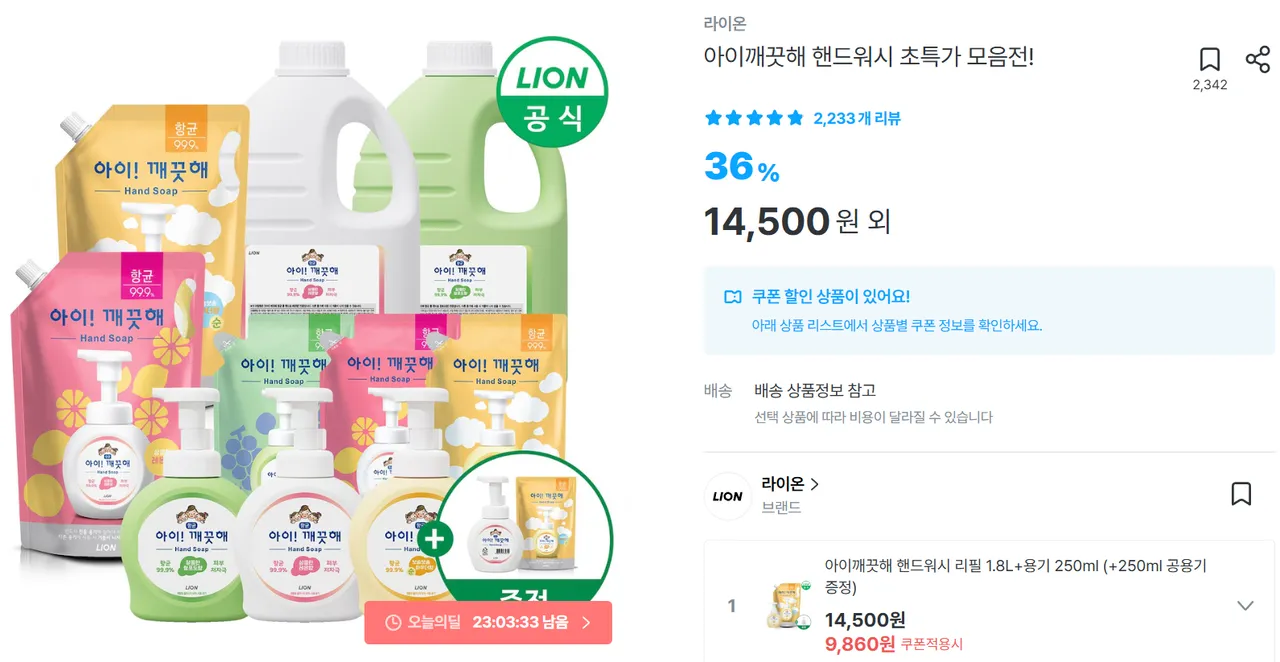This screenshot has height=662, width=1280.
Task: Click 라이온 brand name above the title
Action: click(725, 24)
